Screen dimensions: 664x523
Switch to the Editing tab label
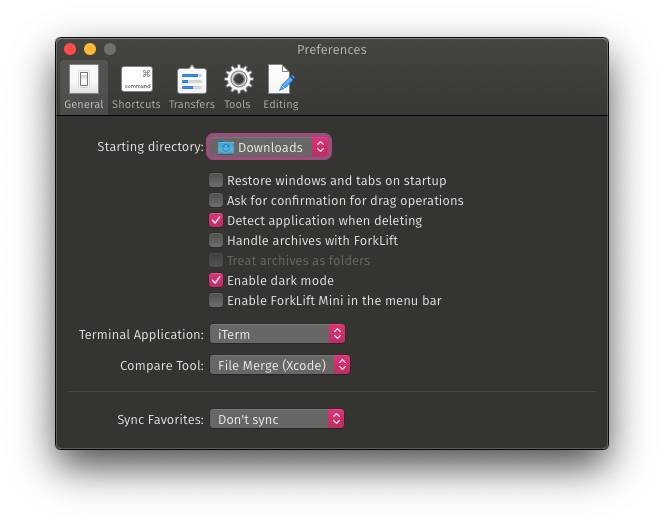tap(281, 104)
